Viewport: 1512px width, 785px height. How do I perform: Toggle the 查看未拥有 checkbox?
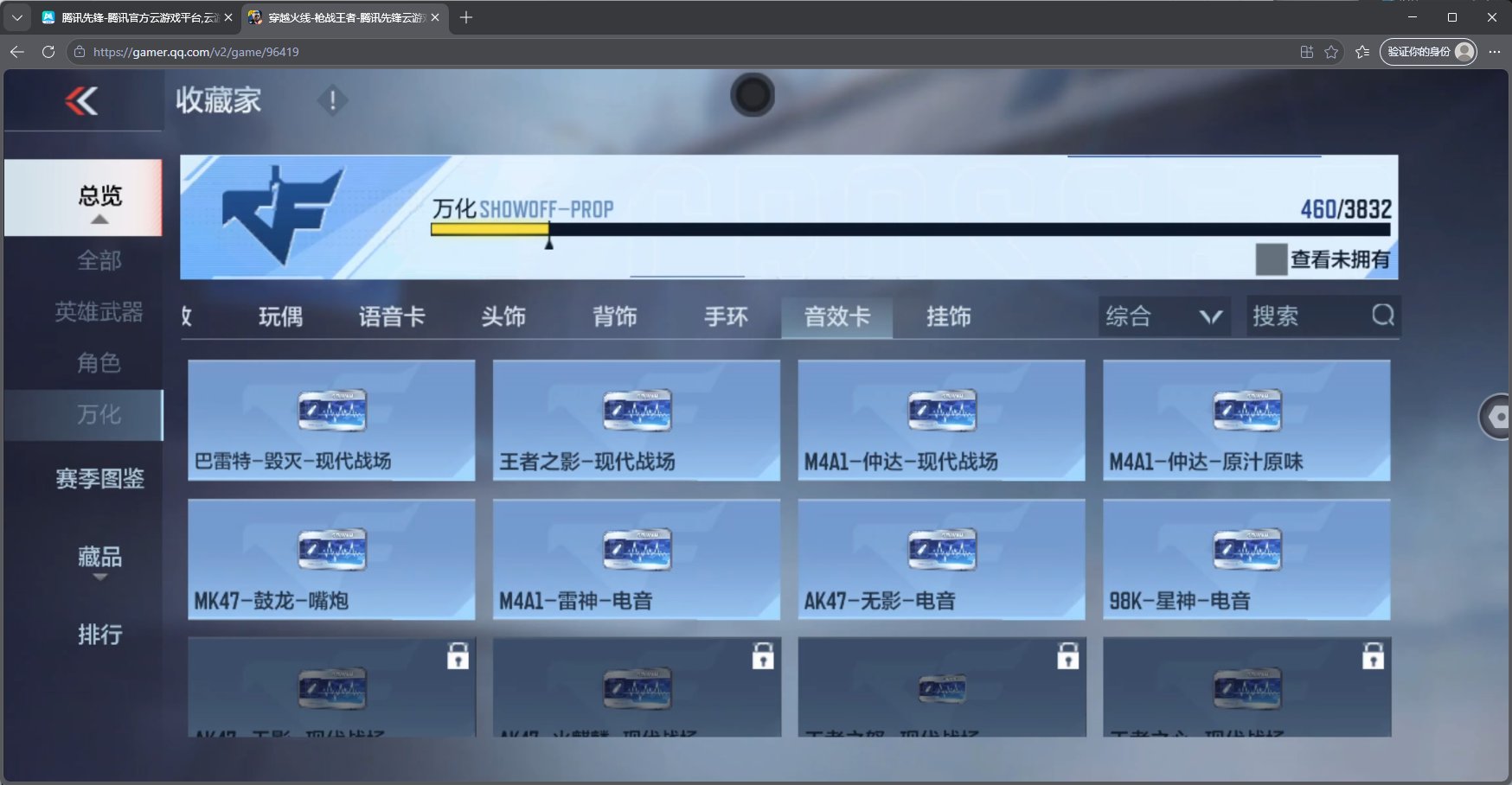pos(1271,259)
